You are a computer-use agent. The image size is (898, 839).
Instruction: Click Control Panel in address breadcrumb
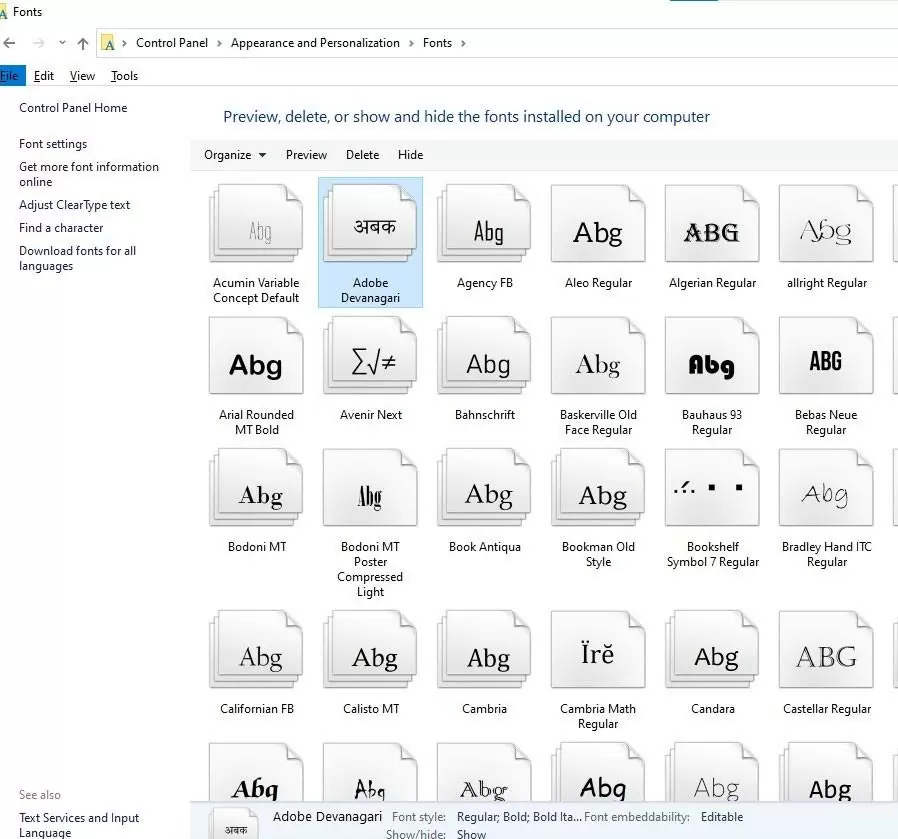tap(172, 43)
